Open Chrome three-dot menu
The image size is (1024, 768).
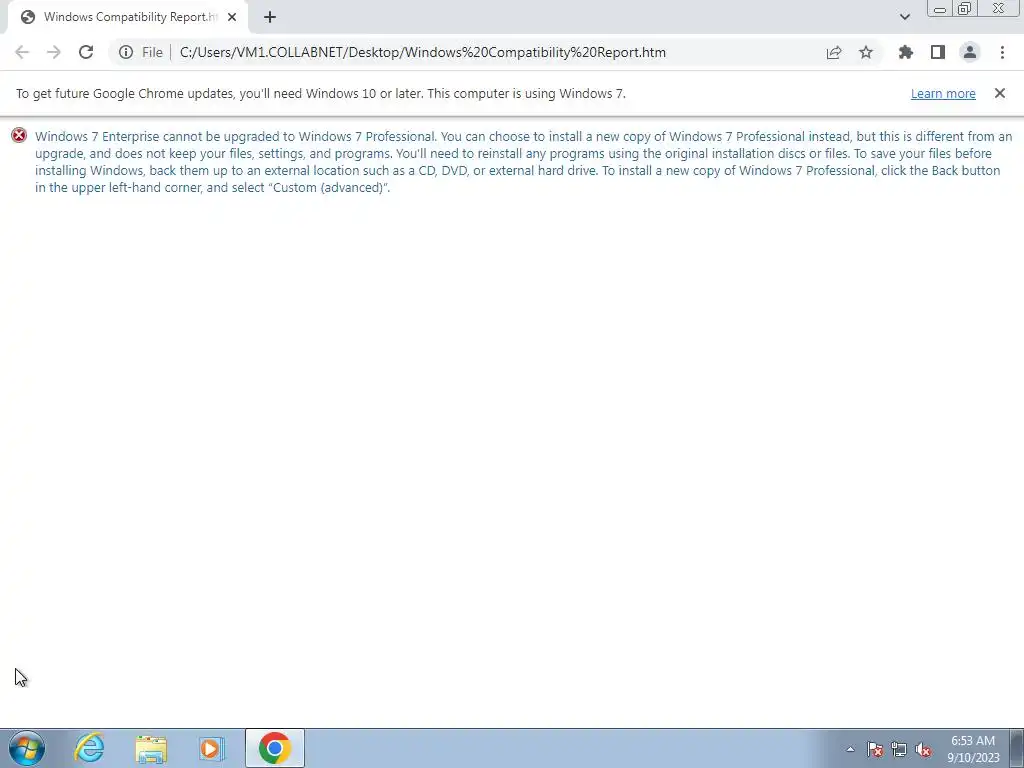[1002, 52]
